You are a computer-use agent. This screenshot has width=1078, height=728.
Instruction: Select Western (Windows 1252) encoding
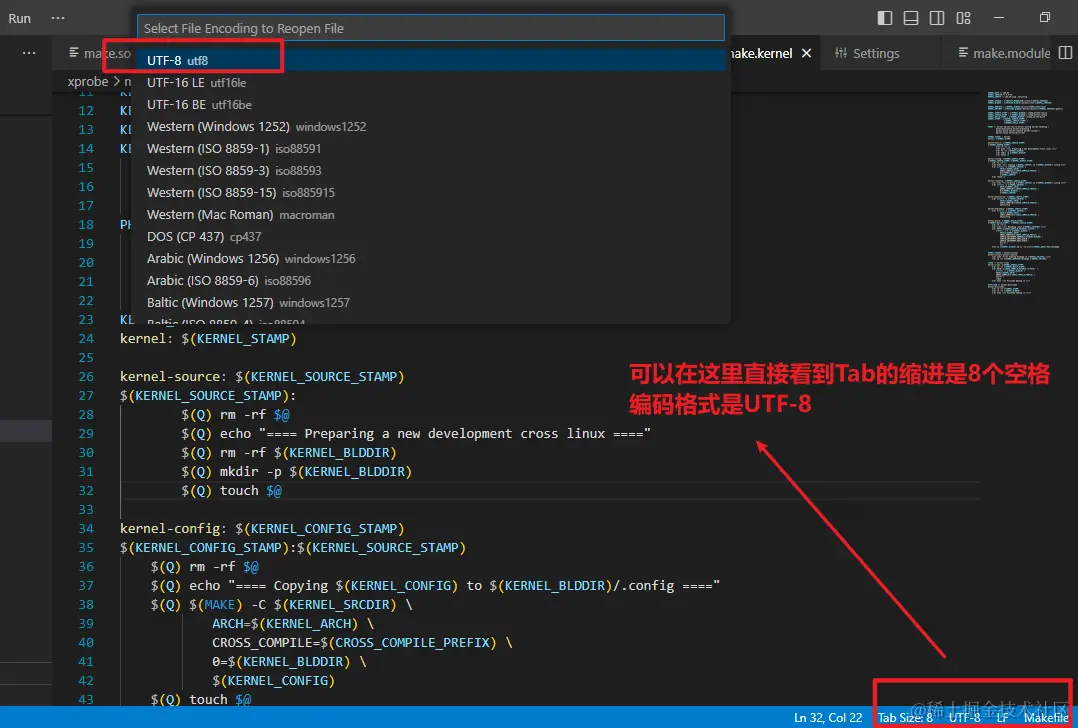pyautogui.click(x=430, y=126)
